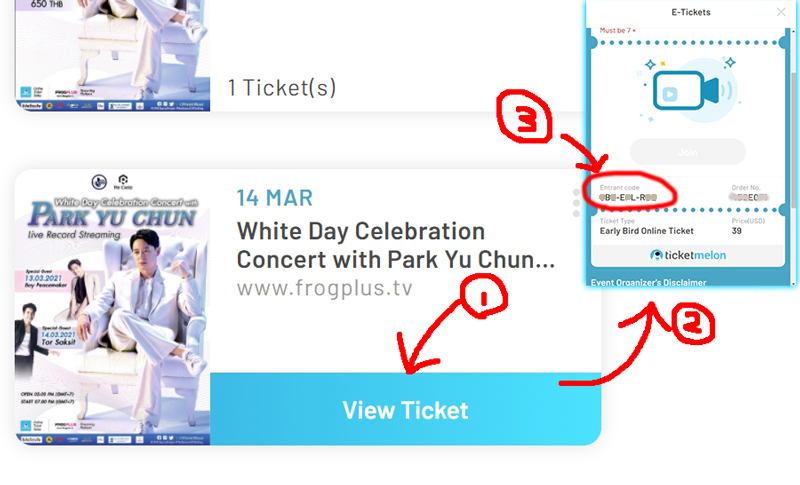Click the video camera streaming icon
The width and height of the screenshot is (800, 485).
point(686,90)
